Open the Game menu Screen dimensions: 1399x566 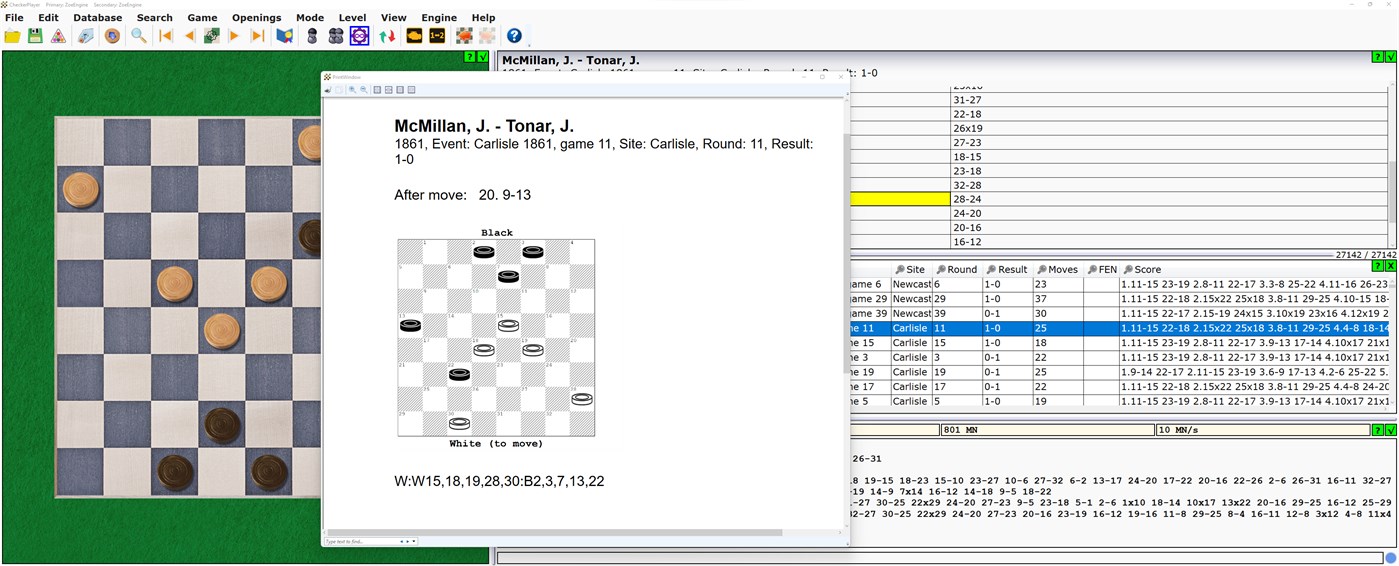tap(202, 18)
